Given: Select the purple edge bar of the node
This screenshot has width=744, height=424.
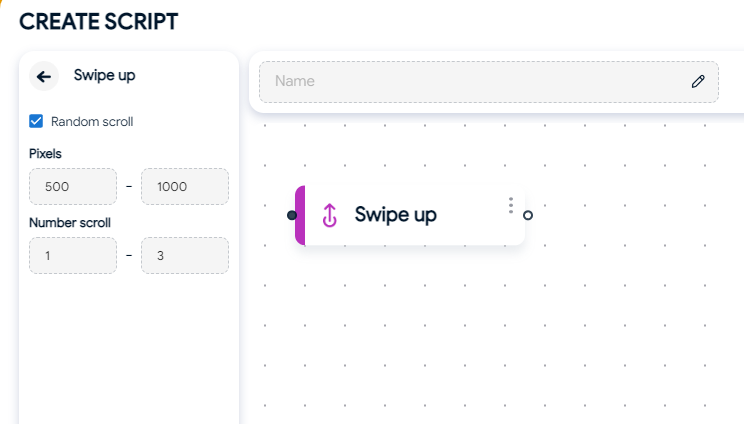Looking at the screenshot, I should (300, 215).
